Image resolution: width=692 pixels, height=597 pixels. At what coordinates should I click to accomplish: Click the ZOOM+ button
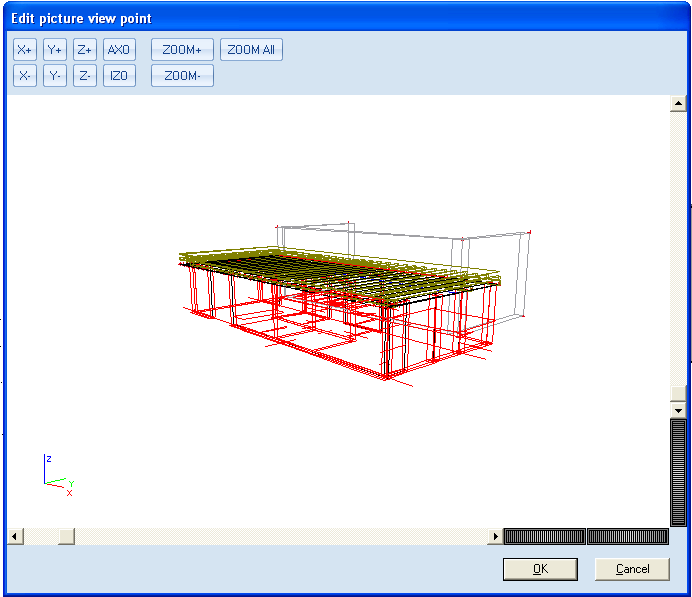(x=182, y=49)
